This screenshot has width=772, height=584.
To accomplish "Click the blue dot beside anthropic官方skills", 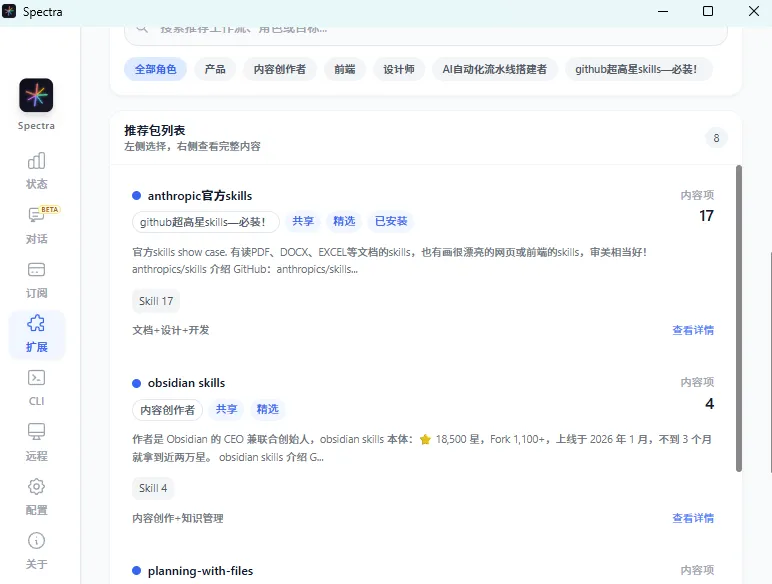I will click(x=136, y=196).
